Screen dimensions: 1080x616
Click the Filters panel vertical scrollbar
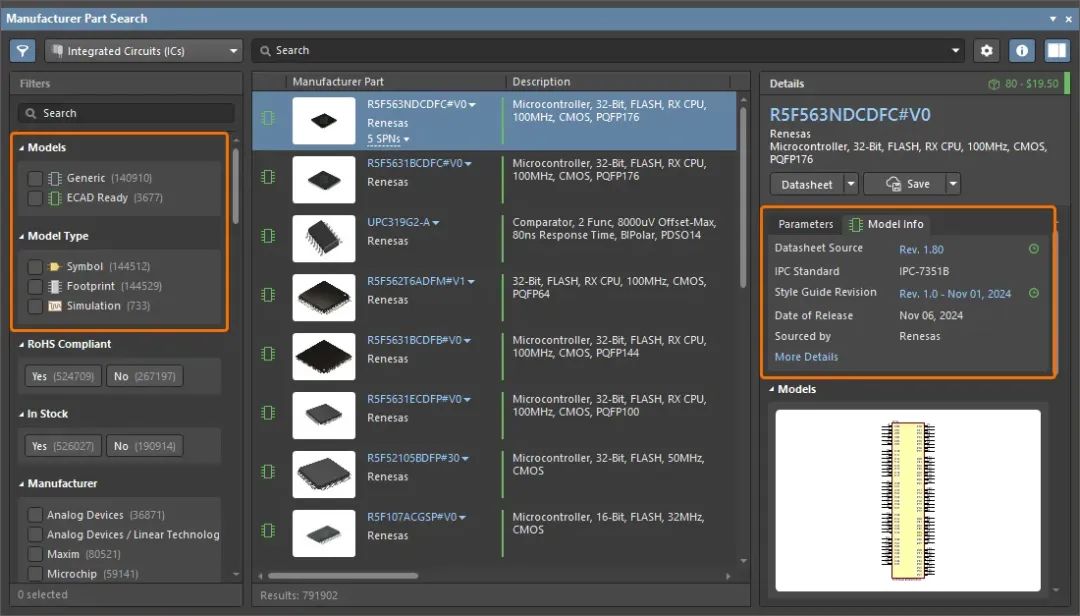coord(236,186)
